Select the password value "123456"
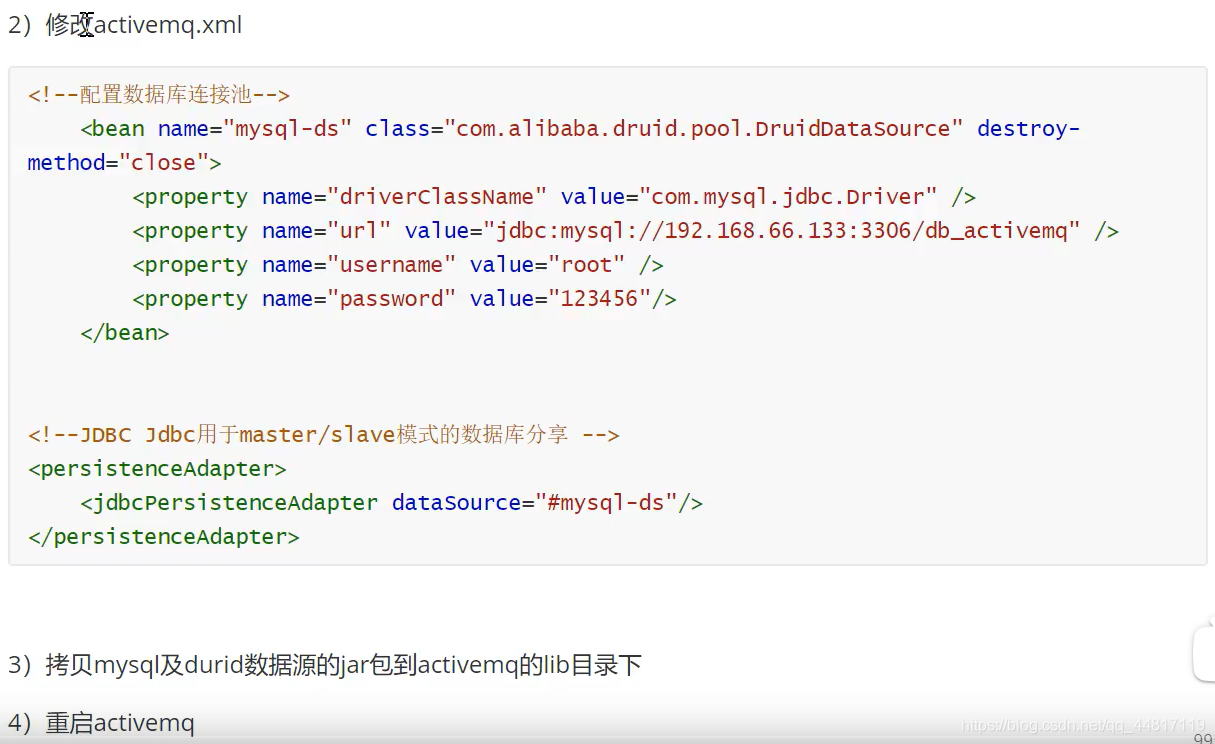The height and width of the screenshot is (744, 1215). click(x=603, y=298)
